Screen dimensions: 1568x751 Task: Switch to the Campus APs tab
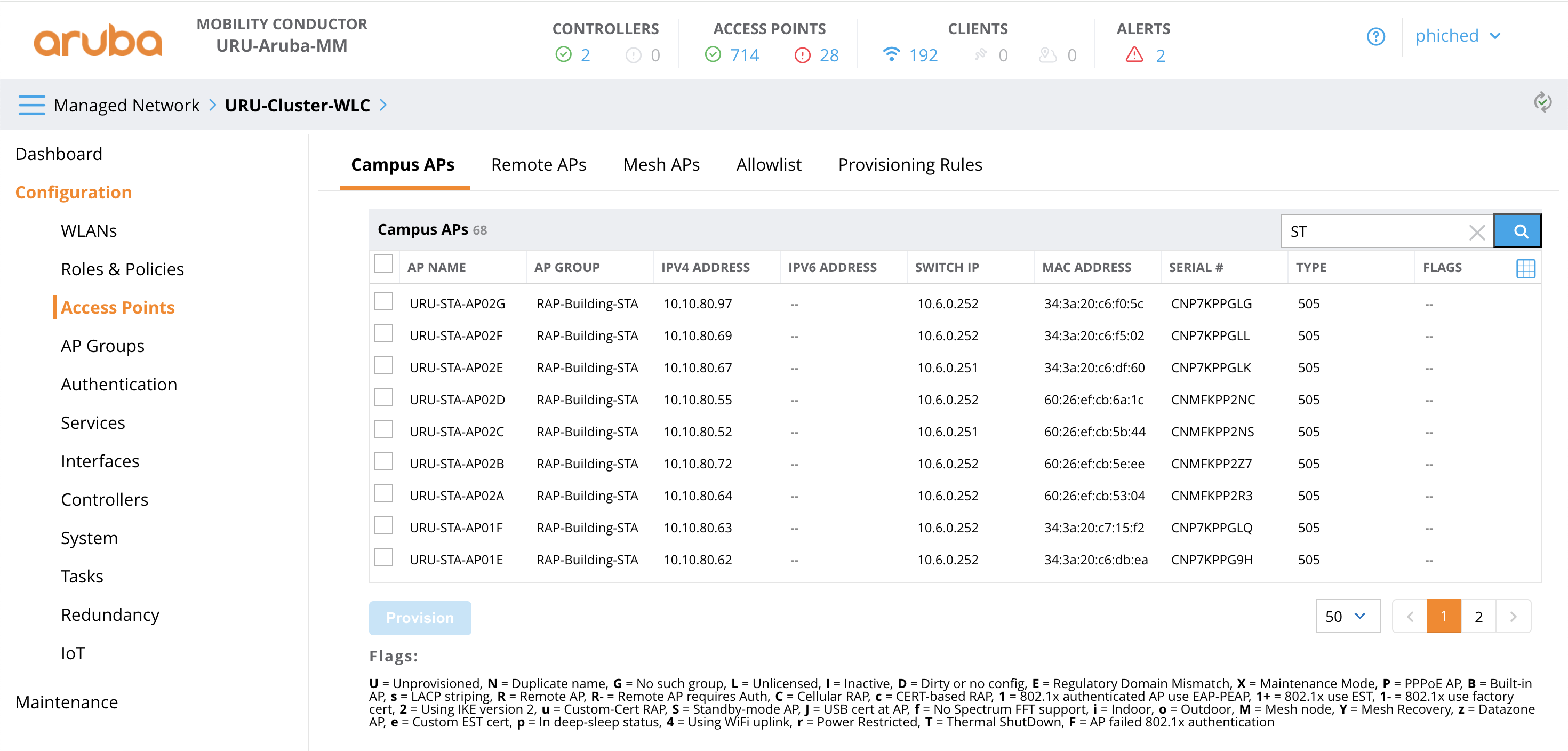[x=403, y=165]
